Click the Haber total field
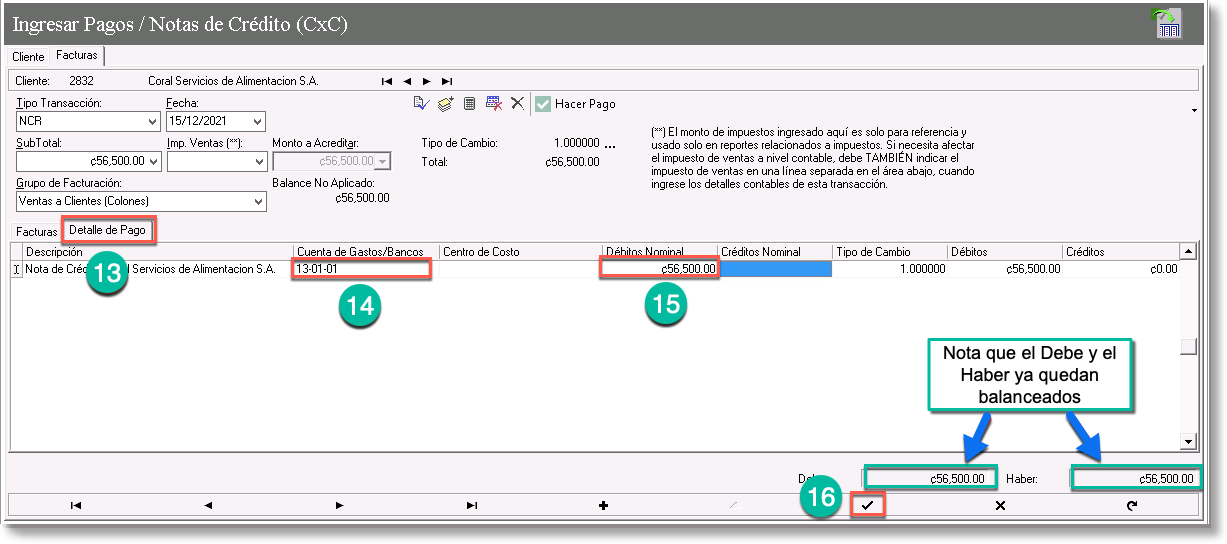This screenshot has height=544, width=1227. [x=1135, y=478]
